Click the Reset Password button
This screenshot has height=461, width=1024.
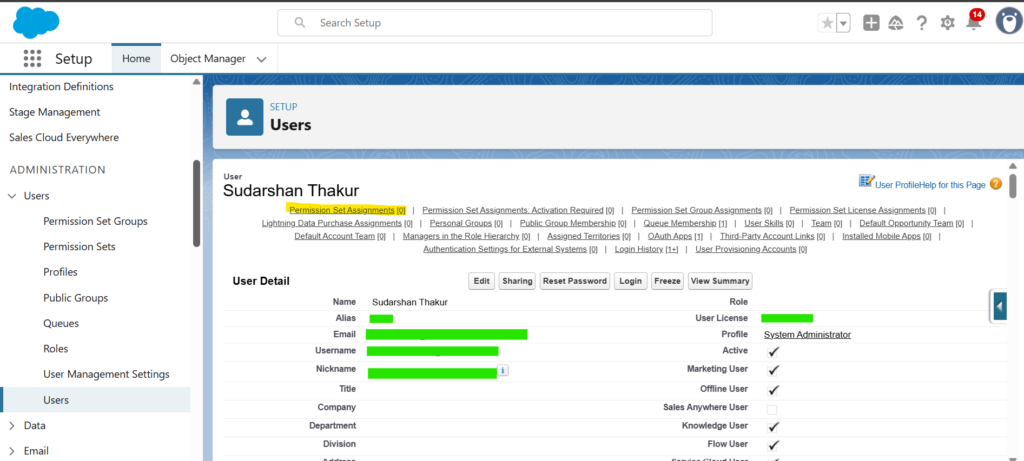[x=575, y=281]
